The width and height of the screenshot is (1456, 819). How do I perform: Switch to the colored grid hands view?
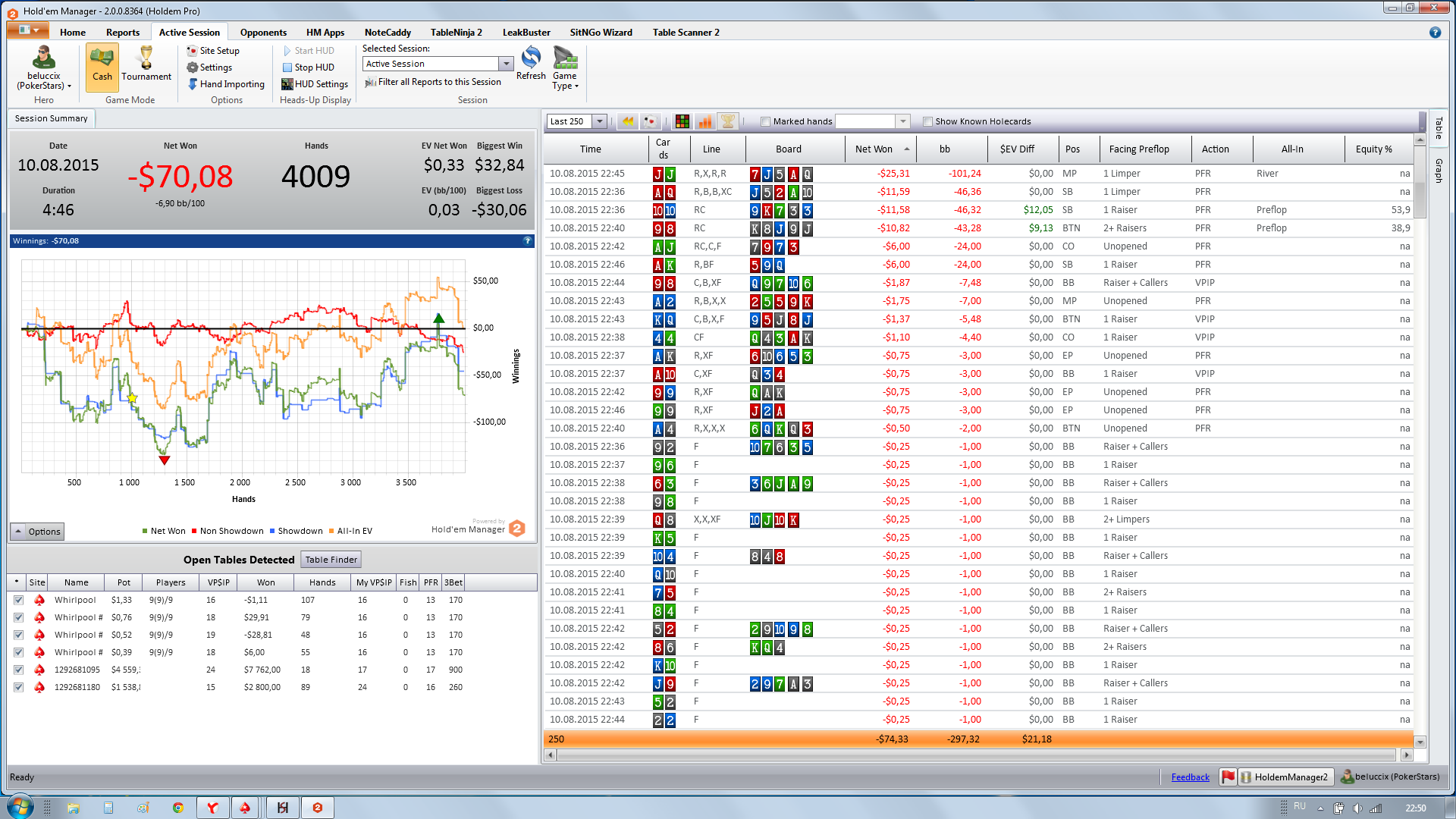682,121
